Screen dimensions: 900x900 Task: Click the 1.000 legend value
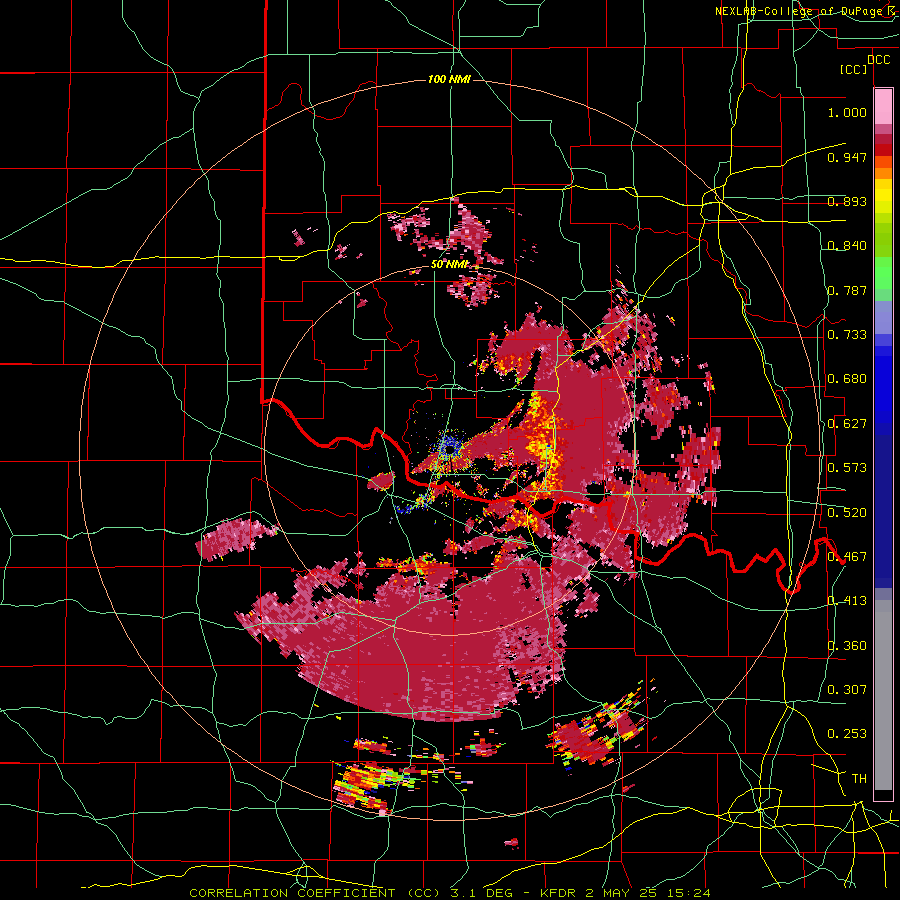tap(847, 112)
